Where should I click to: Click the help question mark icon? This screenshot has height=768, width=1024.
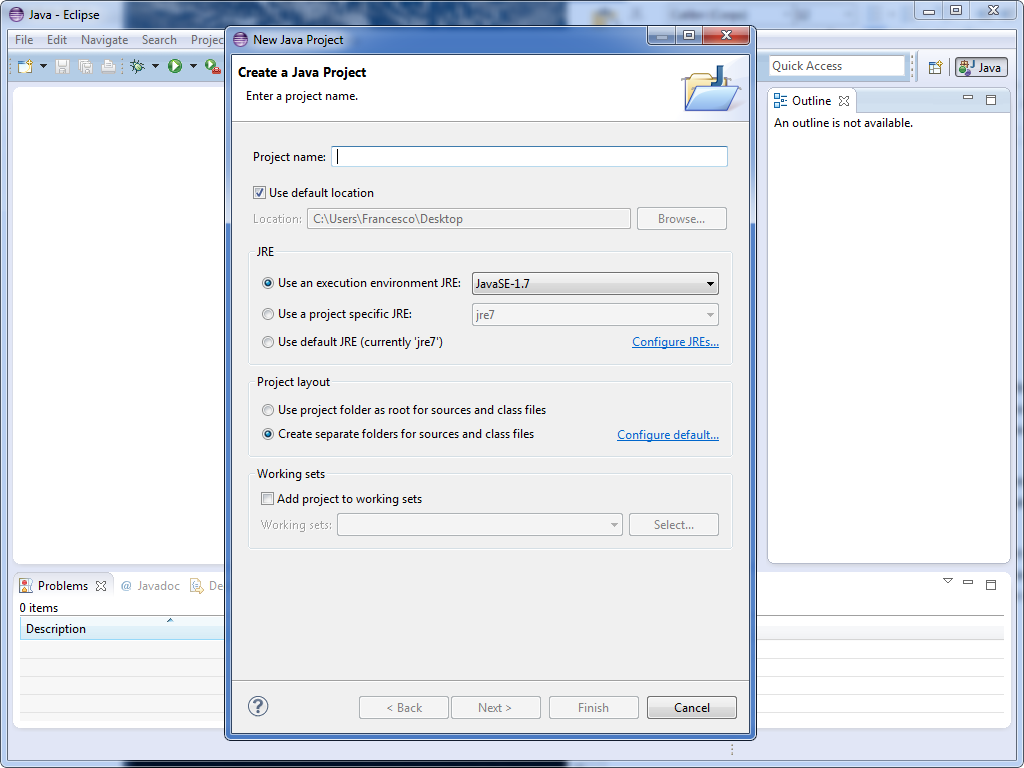[x=258, y=706]
